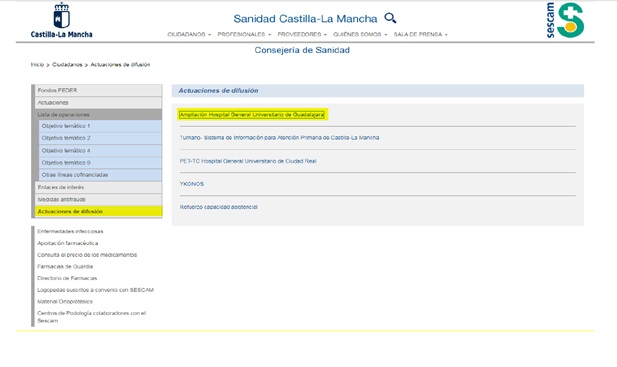The height and width of the screenshot is (367, 617).
Task: Open Ampliación Hospital General Universitario de Guadalajara
Action: [252, 114]
